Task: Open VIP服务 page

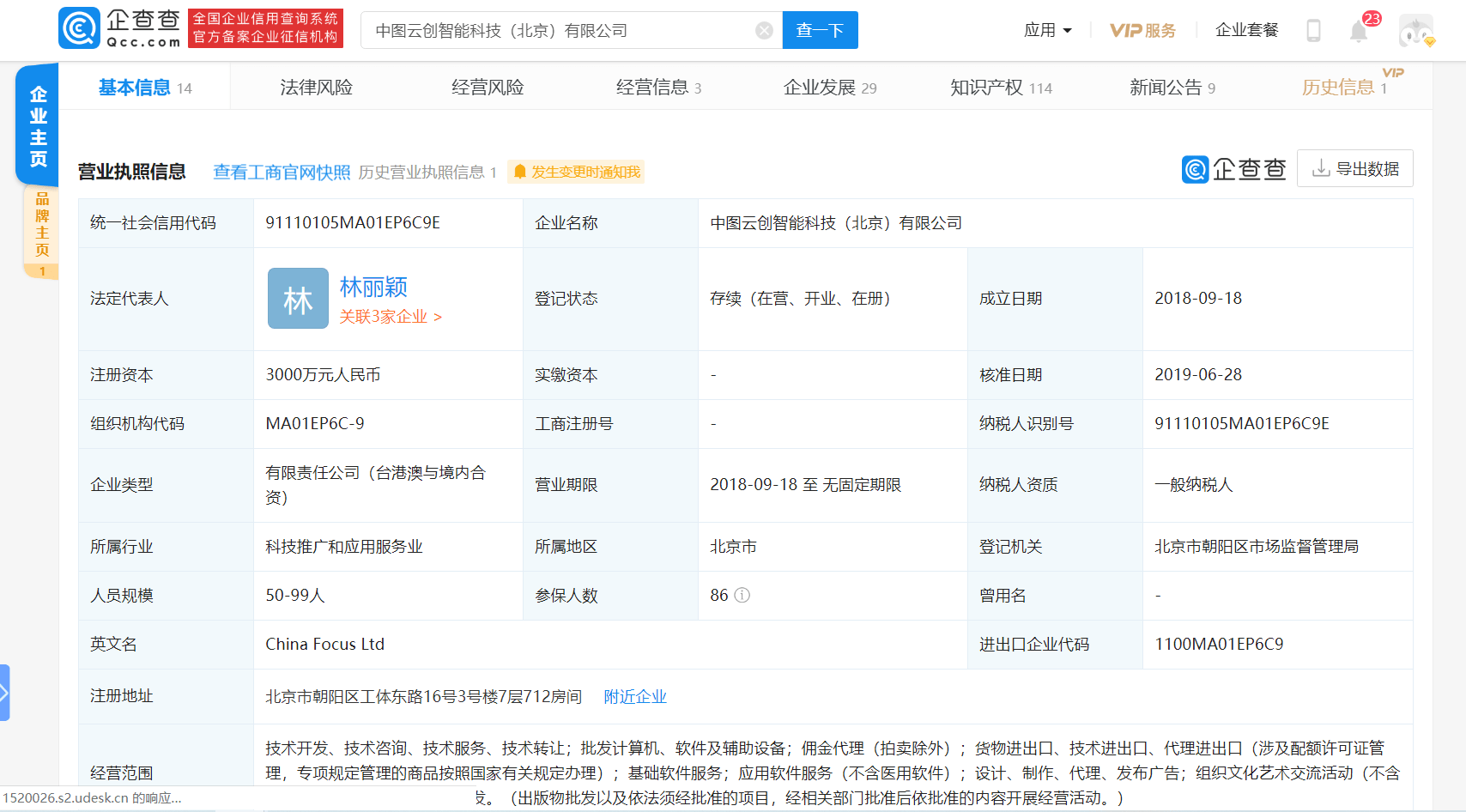Action: [x=1142, y=30]
